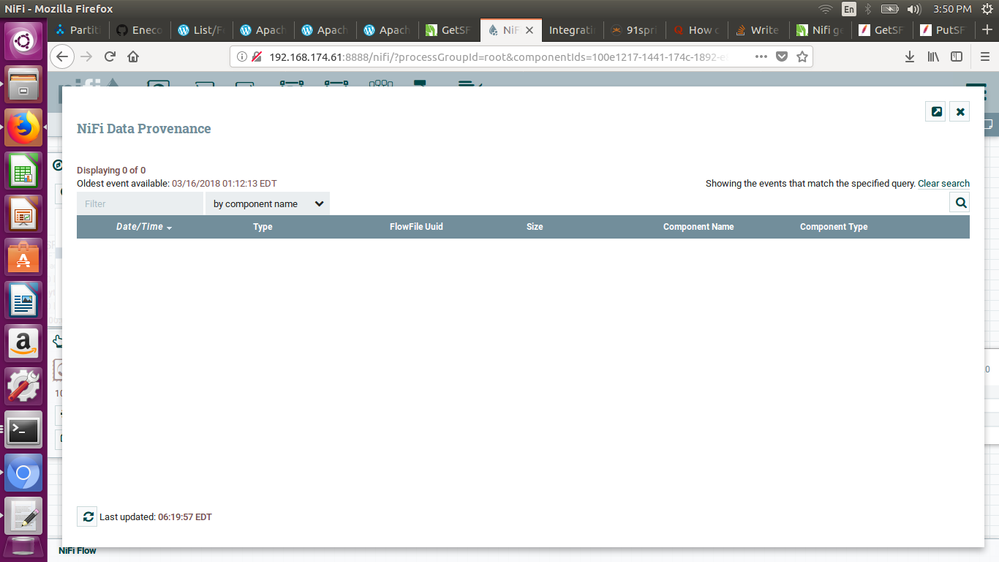Click the Clear search link
The height and width of the screenshot is (562, 999).
pos(943,184)
